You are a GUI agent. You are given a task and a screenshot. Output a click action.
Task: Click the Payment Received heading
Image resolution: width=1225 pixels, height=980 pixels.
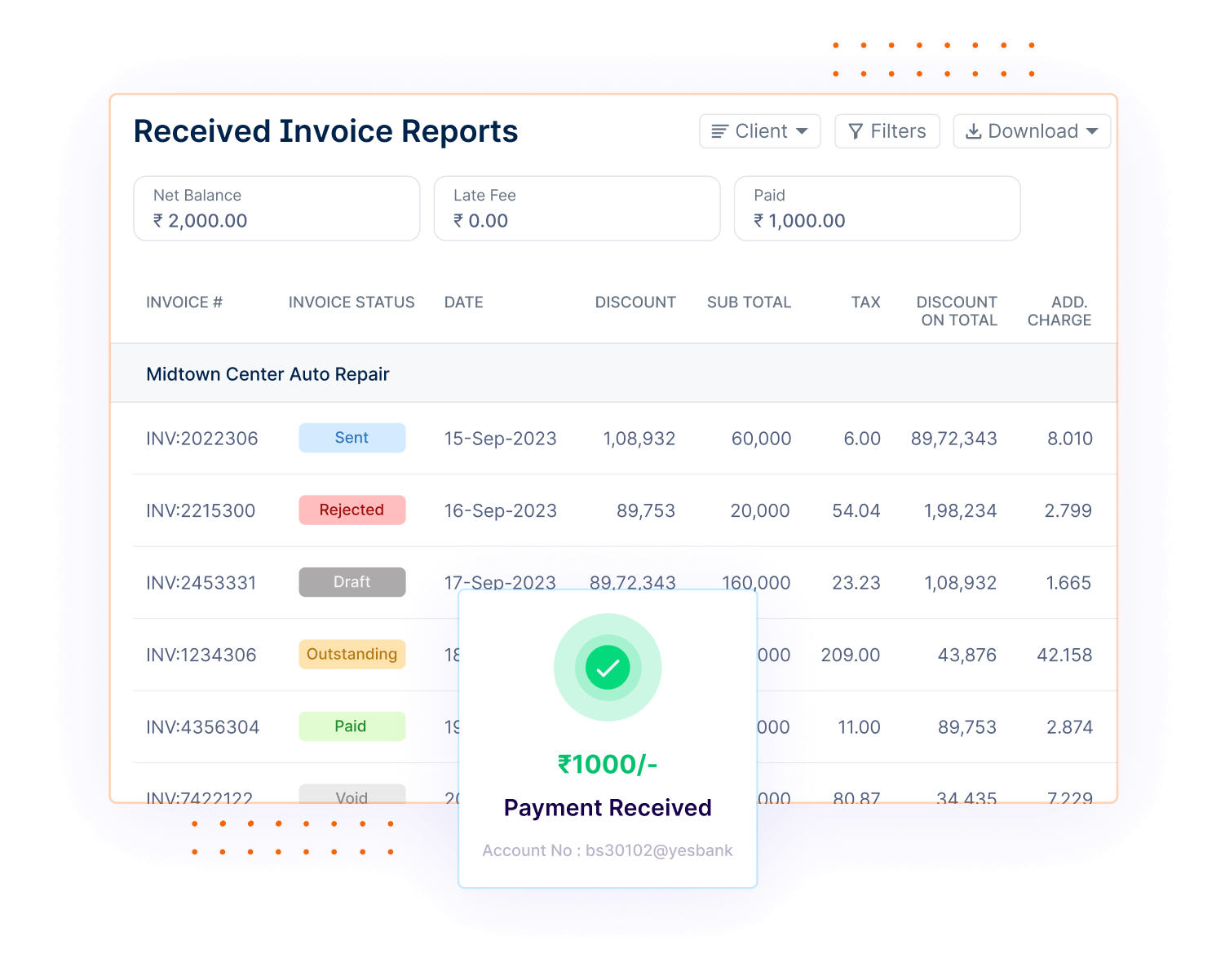tap(608, 808)
